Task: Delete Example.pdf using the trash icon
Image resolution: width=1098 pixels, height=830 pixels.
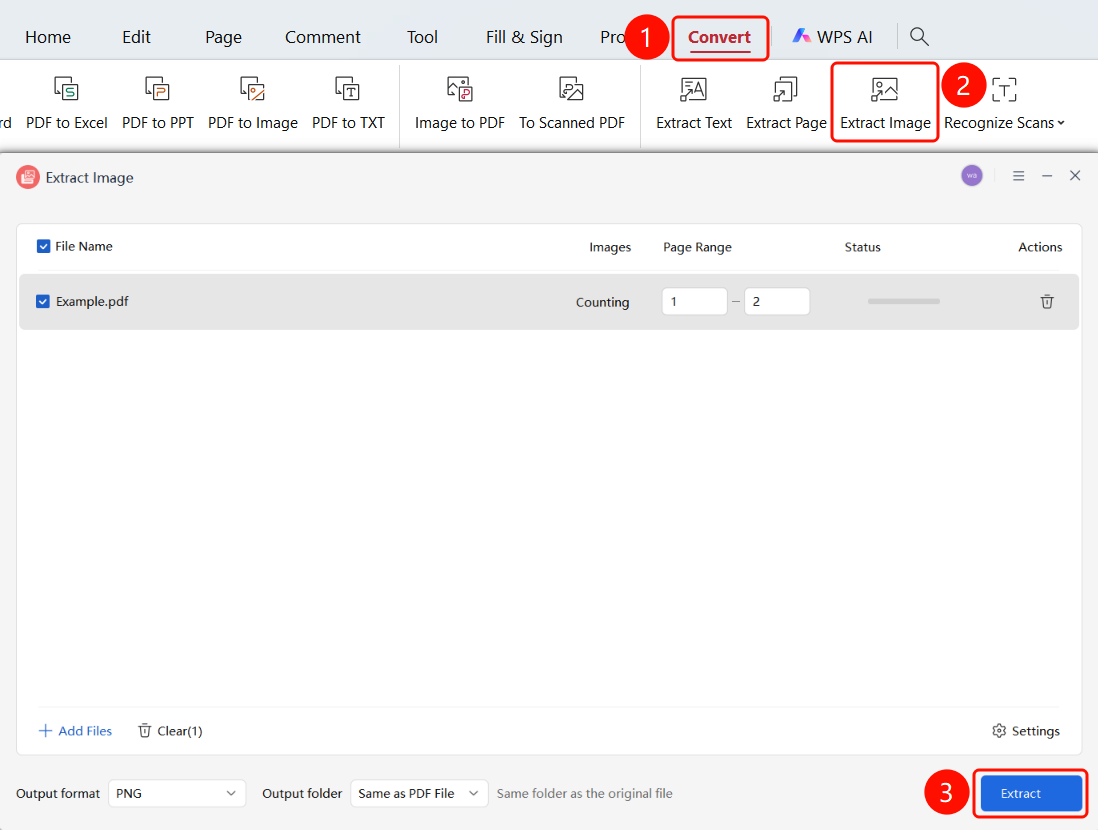Action: pyautogui.click(x=1047, y=302)
